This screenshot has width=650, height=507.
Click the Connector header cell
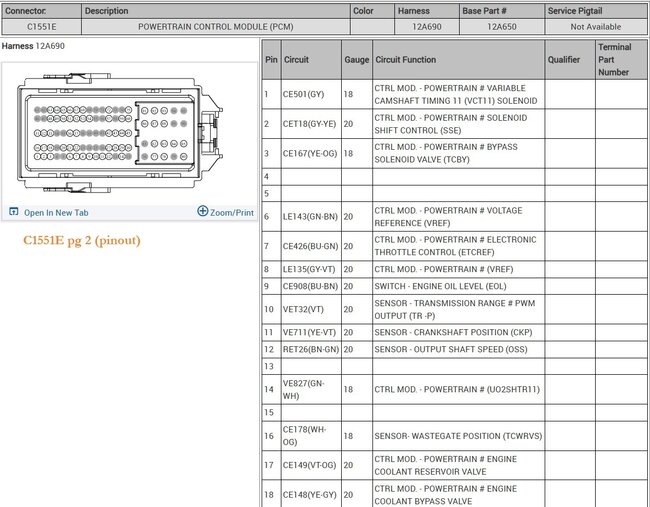click(x=41, y=11)
